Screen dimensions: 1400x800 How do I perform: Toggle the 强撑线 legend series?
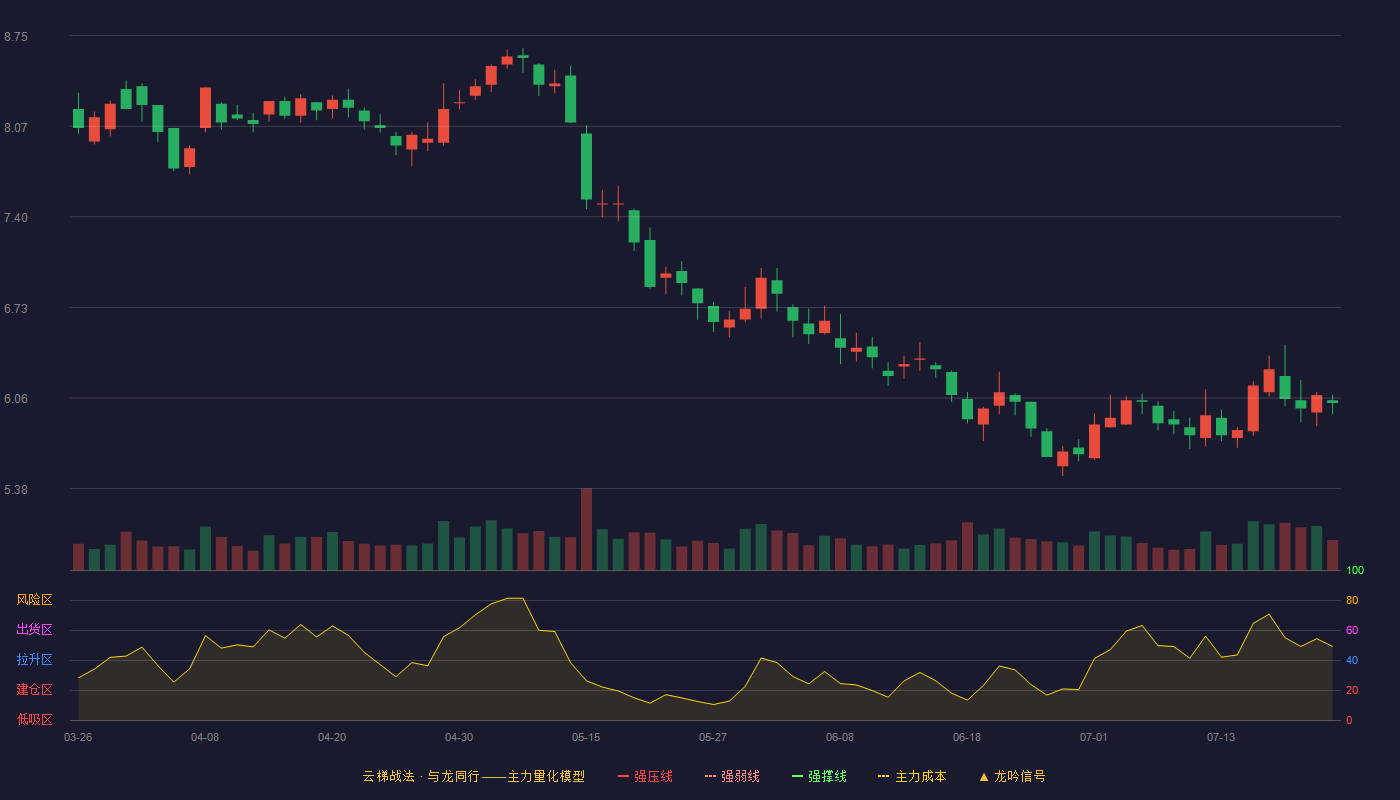pyautogui.click(x=819, y=776)
